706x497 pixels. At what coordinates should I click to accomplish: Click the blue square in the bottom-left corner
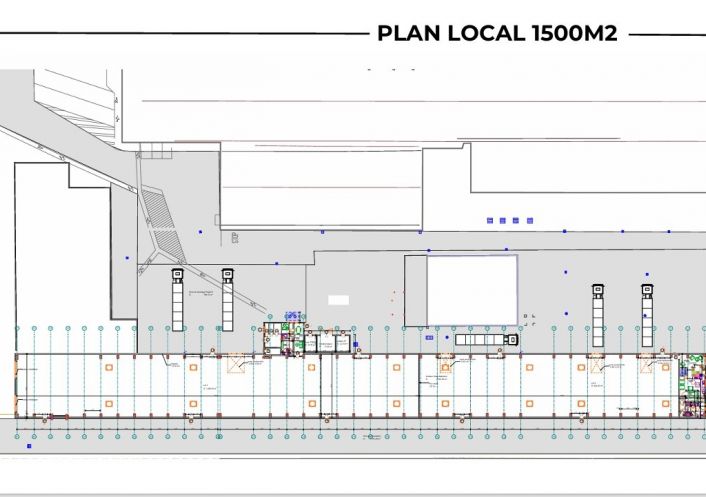coord(30,447)
